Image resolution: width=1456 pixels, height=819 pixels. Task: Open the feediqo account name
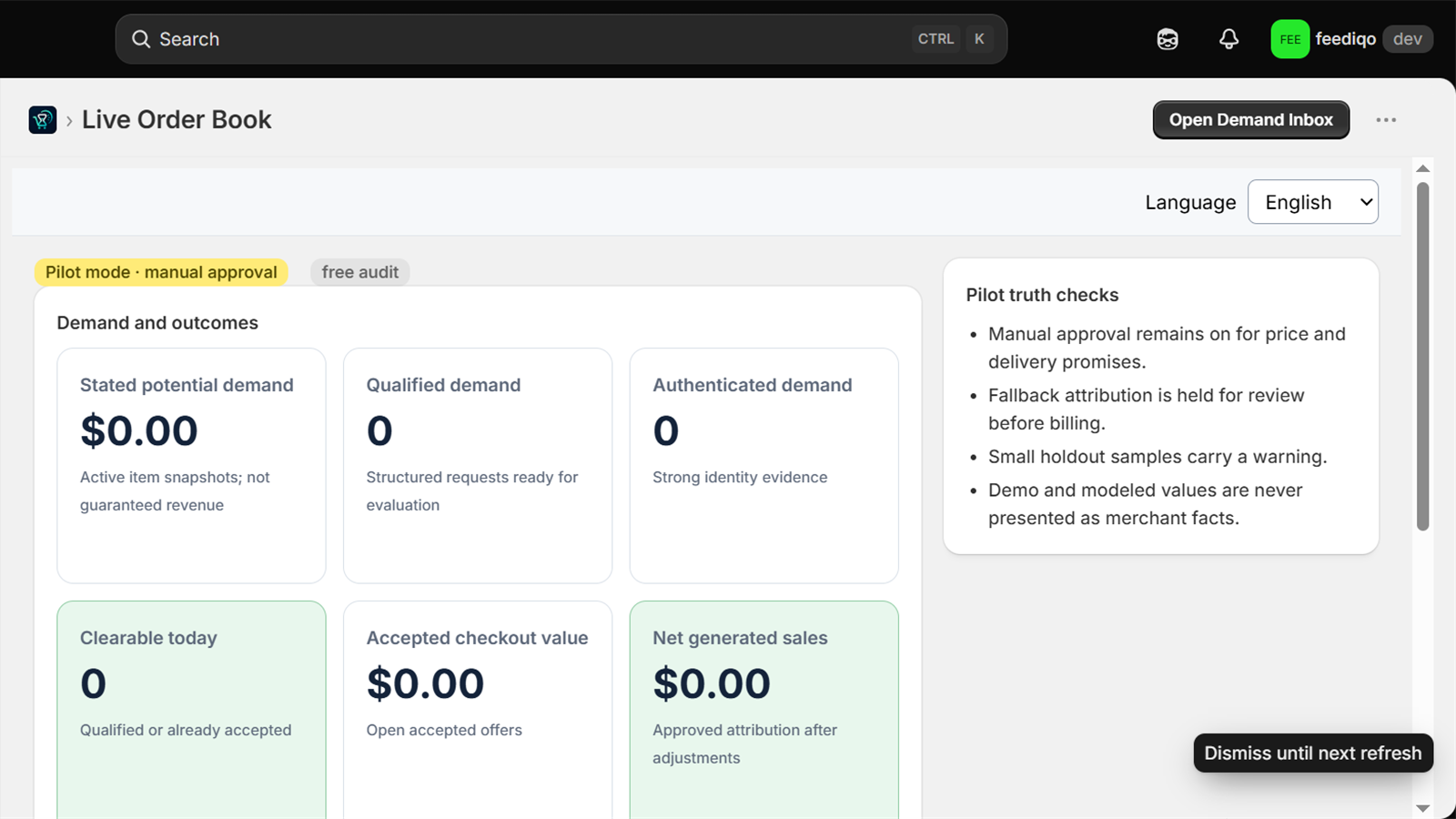click(x=1345, y=39)
